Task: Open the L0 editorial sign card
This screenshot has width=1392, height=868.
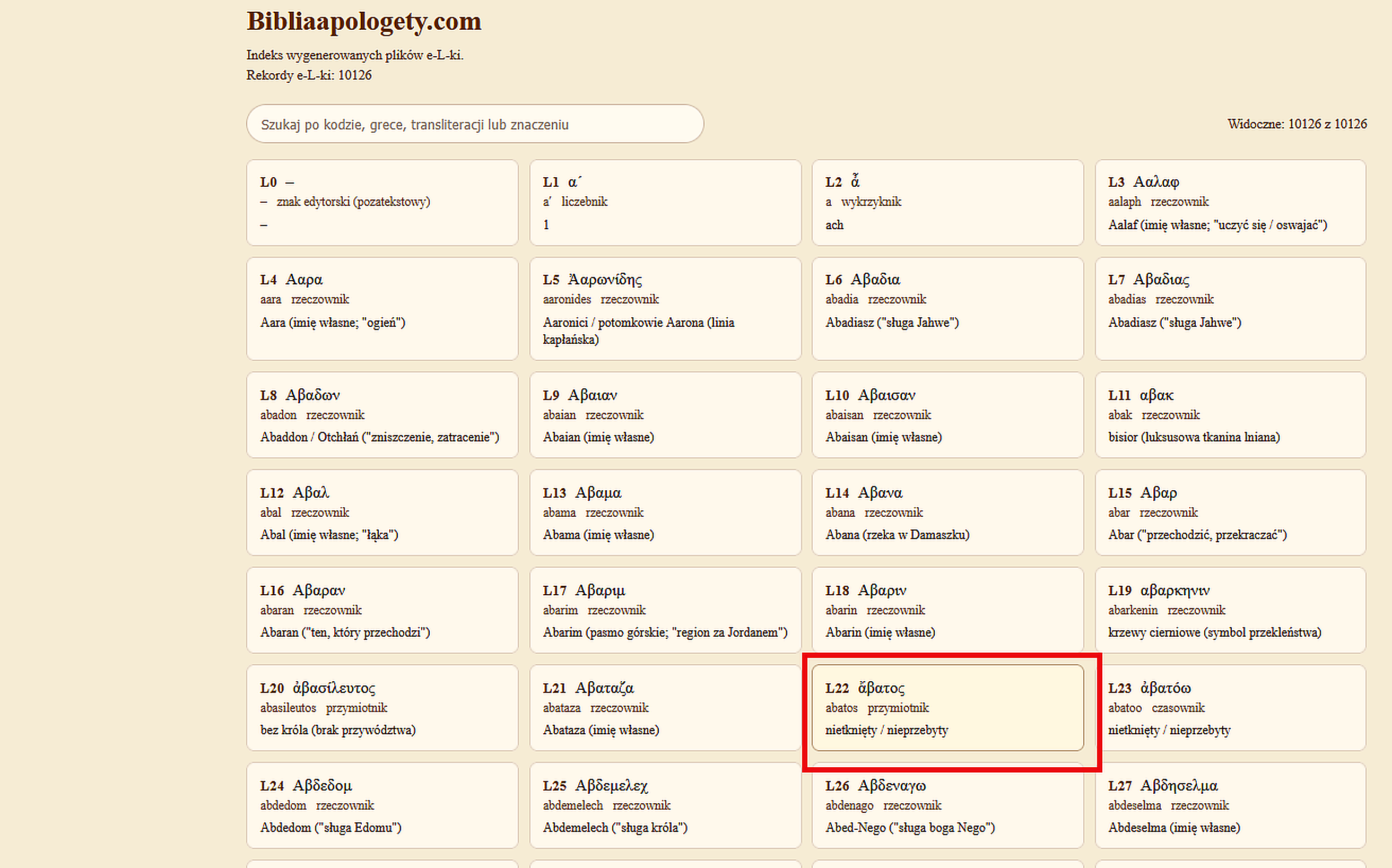Action: (382, 203)
